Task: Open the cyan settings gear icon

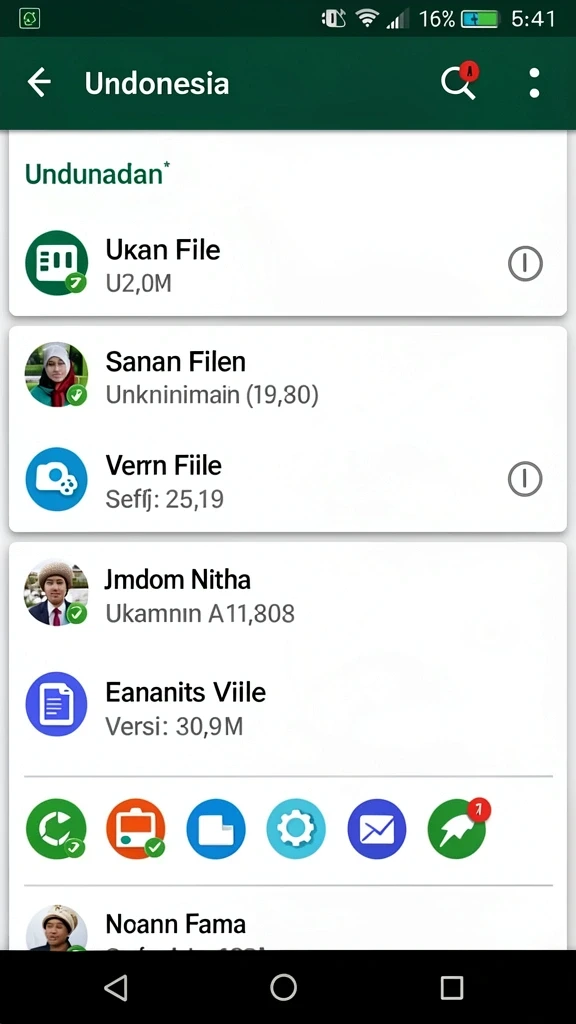Action: (296, 829)
